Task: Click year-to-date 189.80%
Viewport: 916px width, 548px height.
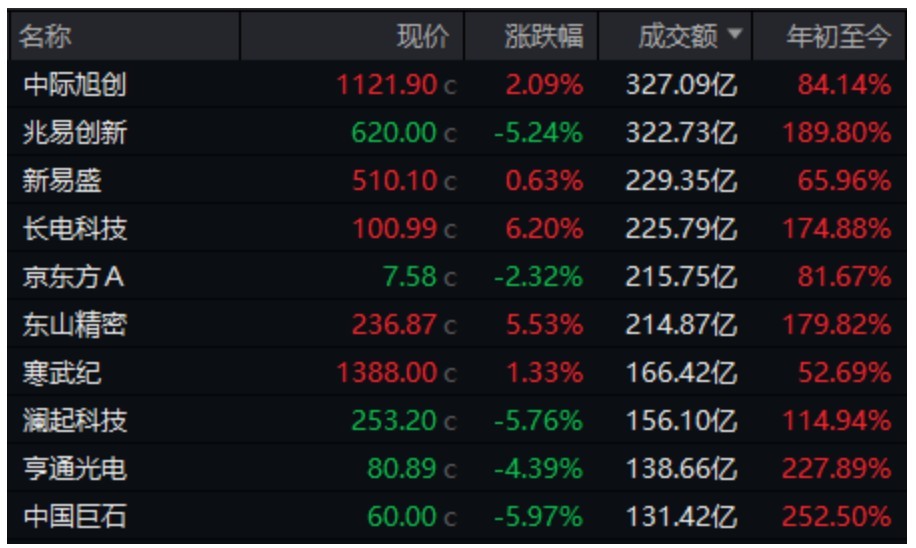Action: [x=837, y=133]
